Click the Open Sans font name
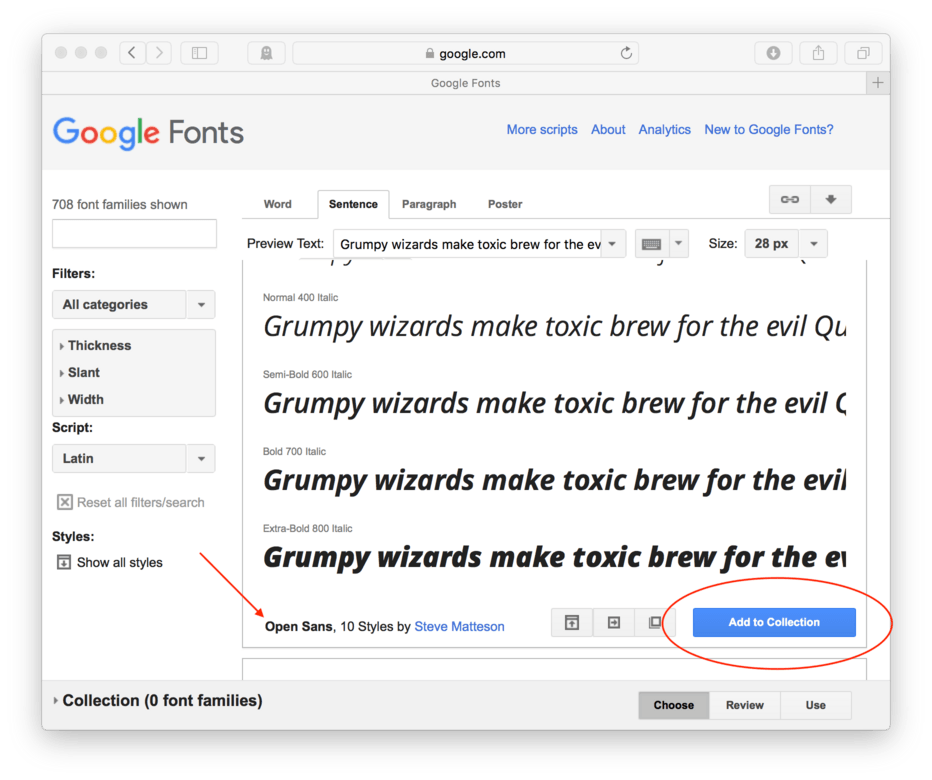 coord(299,627)
